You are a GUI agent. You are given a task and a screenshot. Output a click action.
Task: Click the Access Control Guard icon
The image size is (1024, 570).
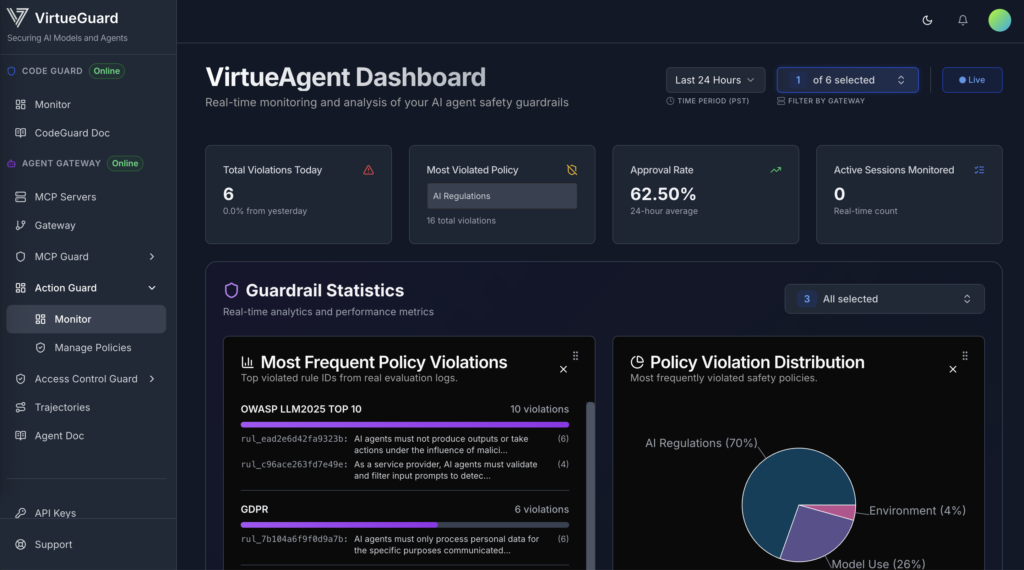pos(20,379)
